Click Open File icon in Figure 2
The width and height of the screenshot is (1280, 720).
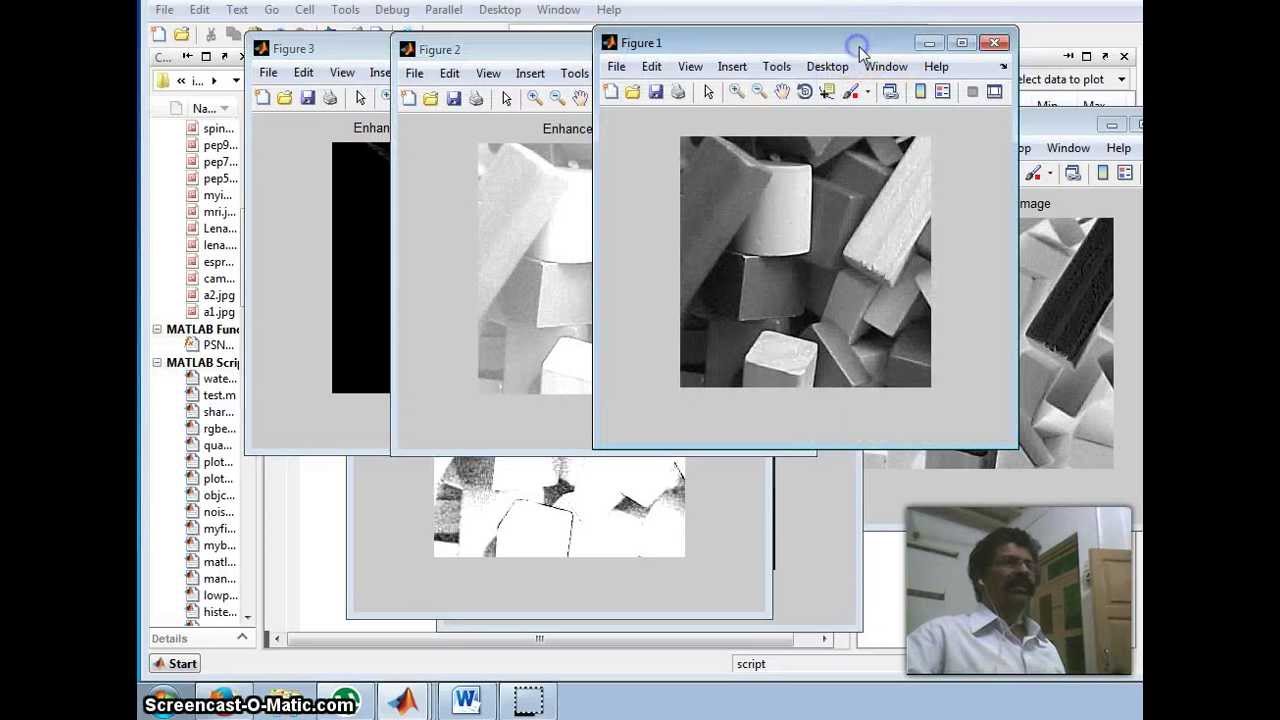[431, 98]
